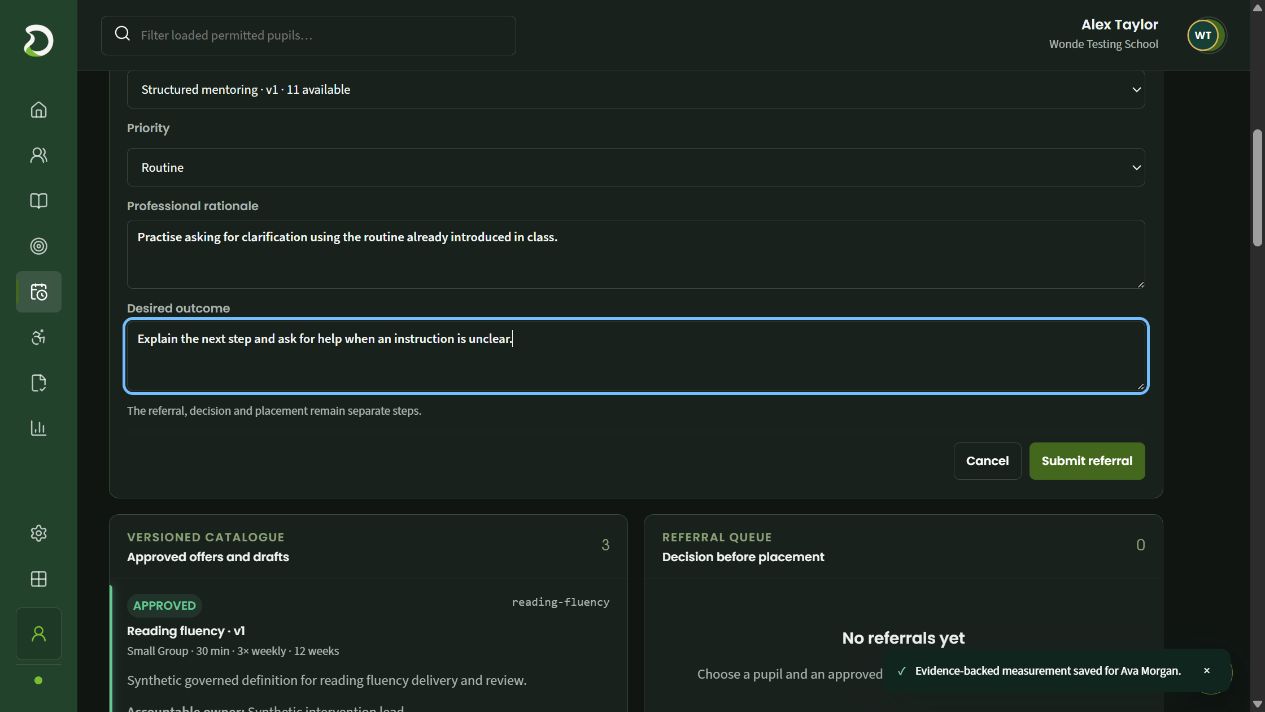This screenshot has width=1265, height=712.
Task: Click the green status dot in sidebar
Action: (38, 680)
